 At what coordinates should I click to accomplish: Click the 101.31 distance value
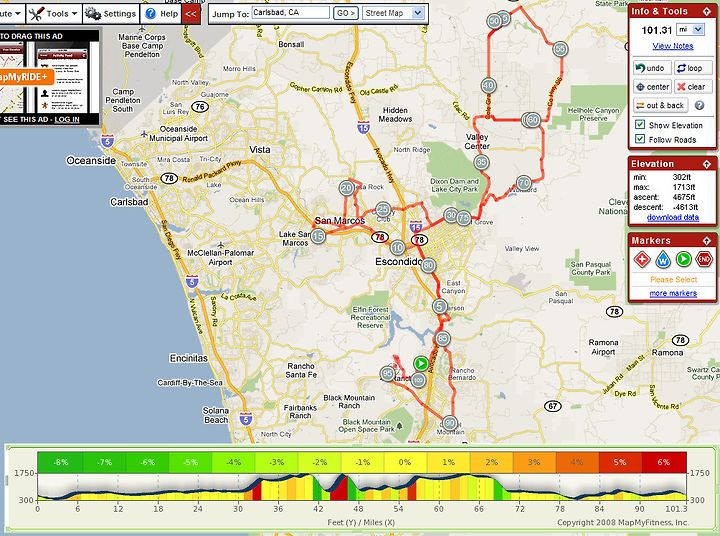pos(657,30)
